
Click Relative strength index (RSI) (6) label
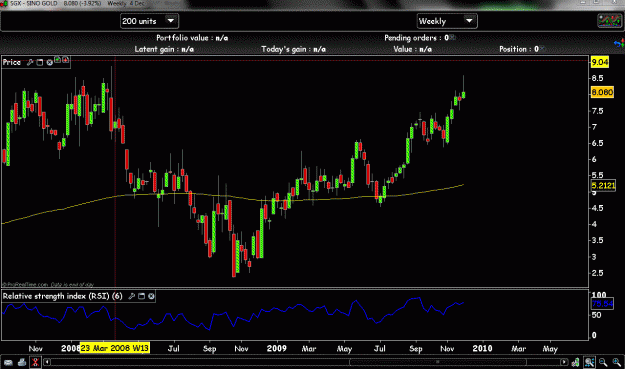click(63, 296)
